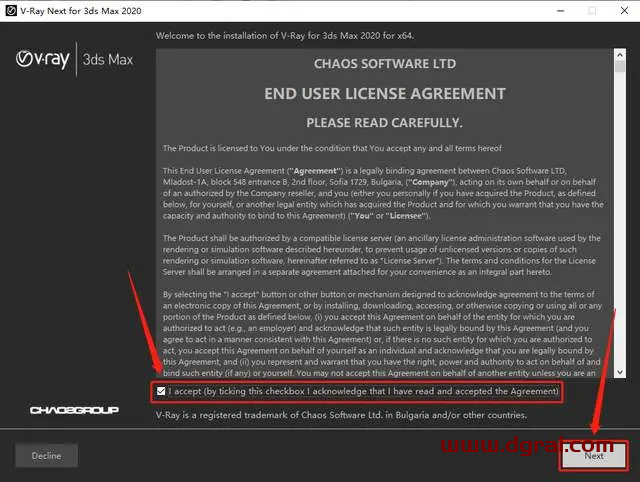This screenshot has width=640, height=482.
Task: Close the V-Ray installer window
Action: [x=624, y=11]
